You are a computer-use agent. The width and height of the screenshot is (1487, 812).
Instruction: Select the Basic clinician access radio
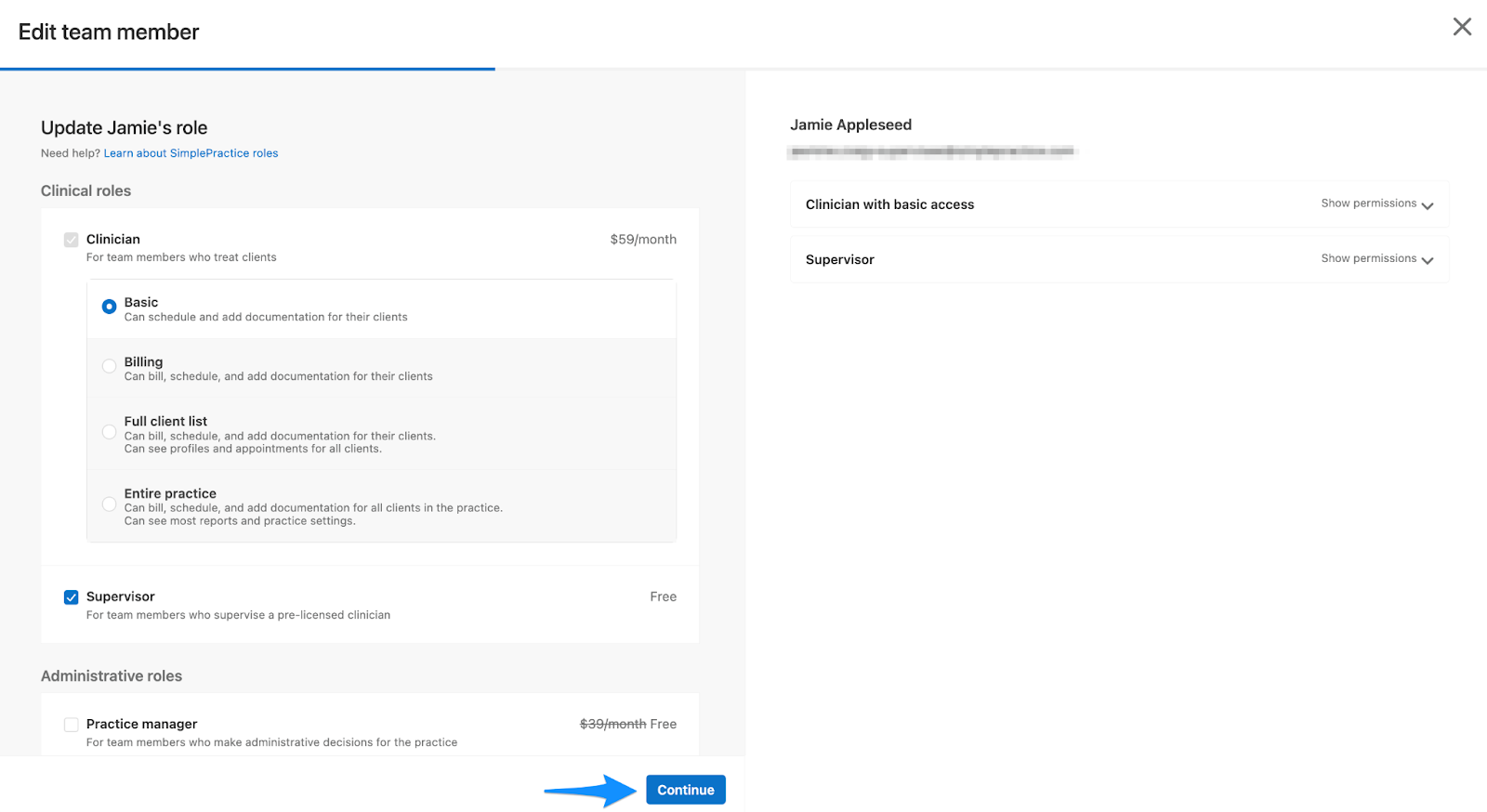tap(110, 307)
